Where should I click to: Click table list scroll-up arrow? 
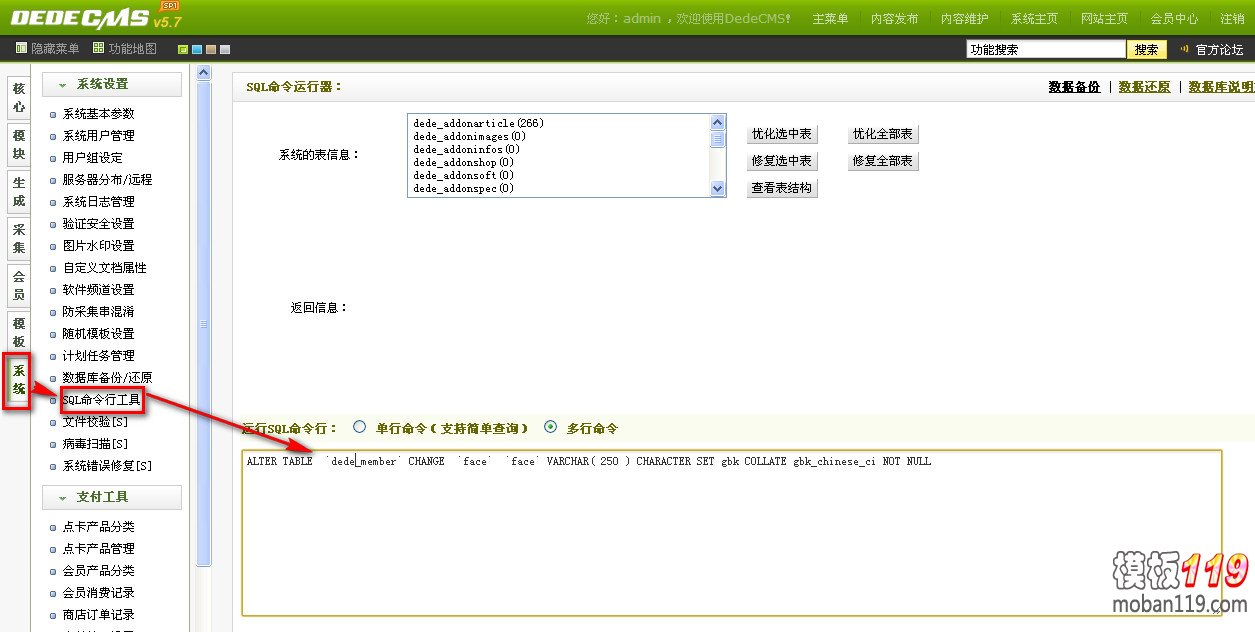click(717, 123)
